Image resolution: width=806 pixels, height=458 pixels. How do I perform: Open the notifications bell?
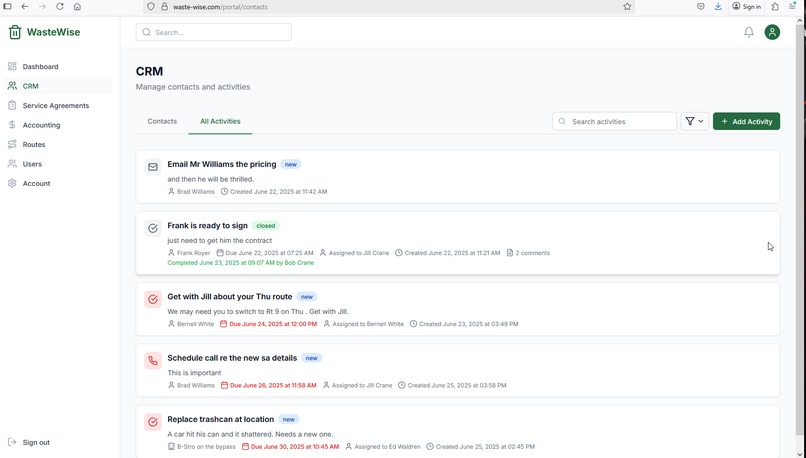(x=749, y=32)
